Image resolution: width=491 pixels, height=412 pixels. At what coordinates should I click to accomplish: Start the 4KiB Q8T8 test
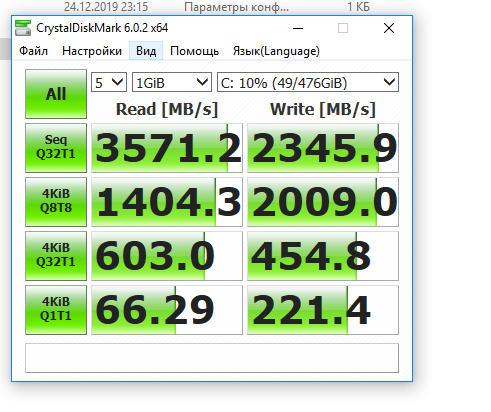point(56,202)
